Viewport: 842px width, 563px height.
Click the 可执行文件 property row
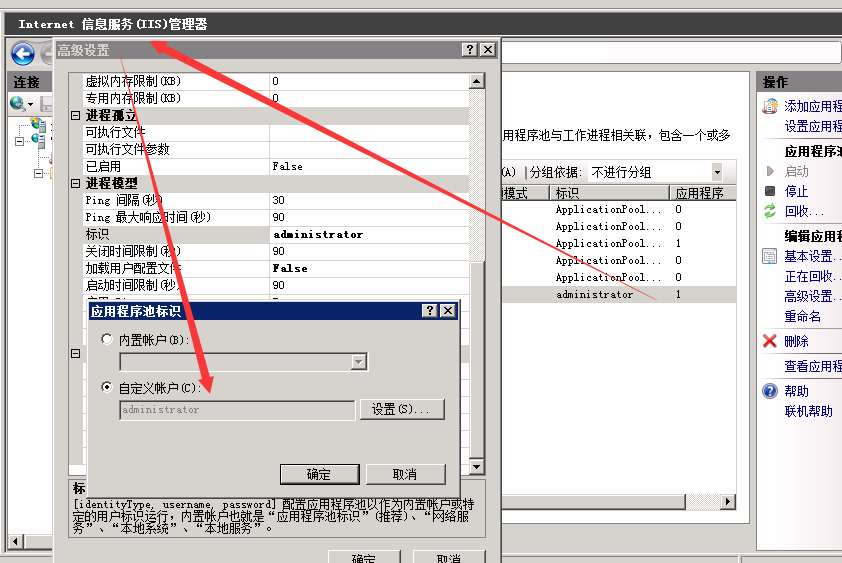click(x=276, y=132)
